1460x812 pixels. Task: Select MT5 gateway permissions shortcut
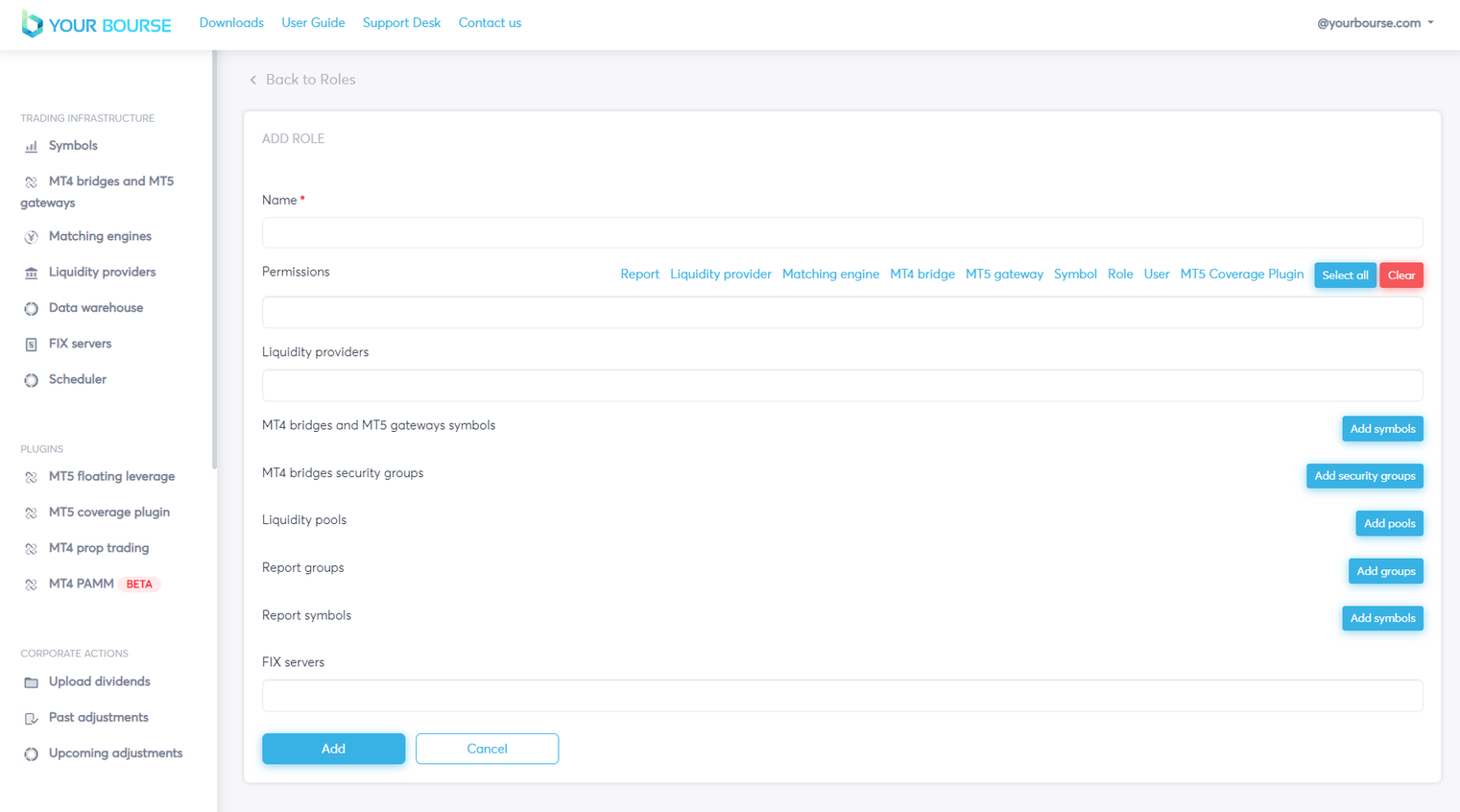tap(1004, 275)
